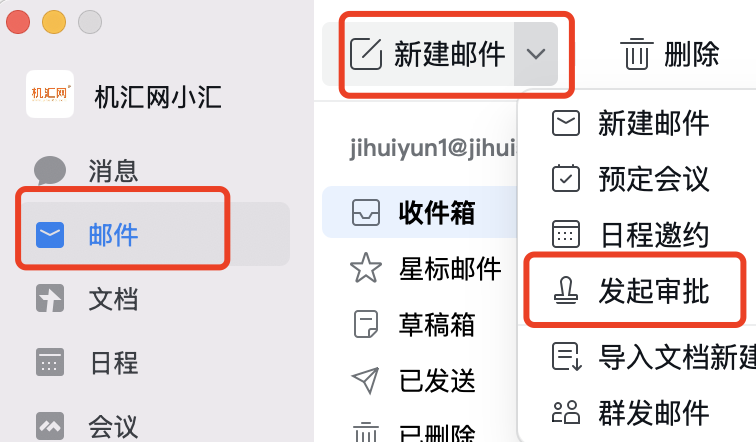
Task: Select 发起审批 stamp menu entry
Action: pyautogui.click(x=636, y=291)
